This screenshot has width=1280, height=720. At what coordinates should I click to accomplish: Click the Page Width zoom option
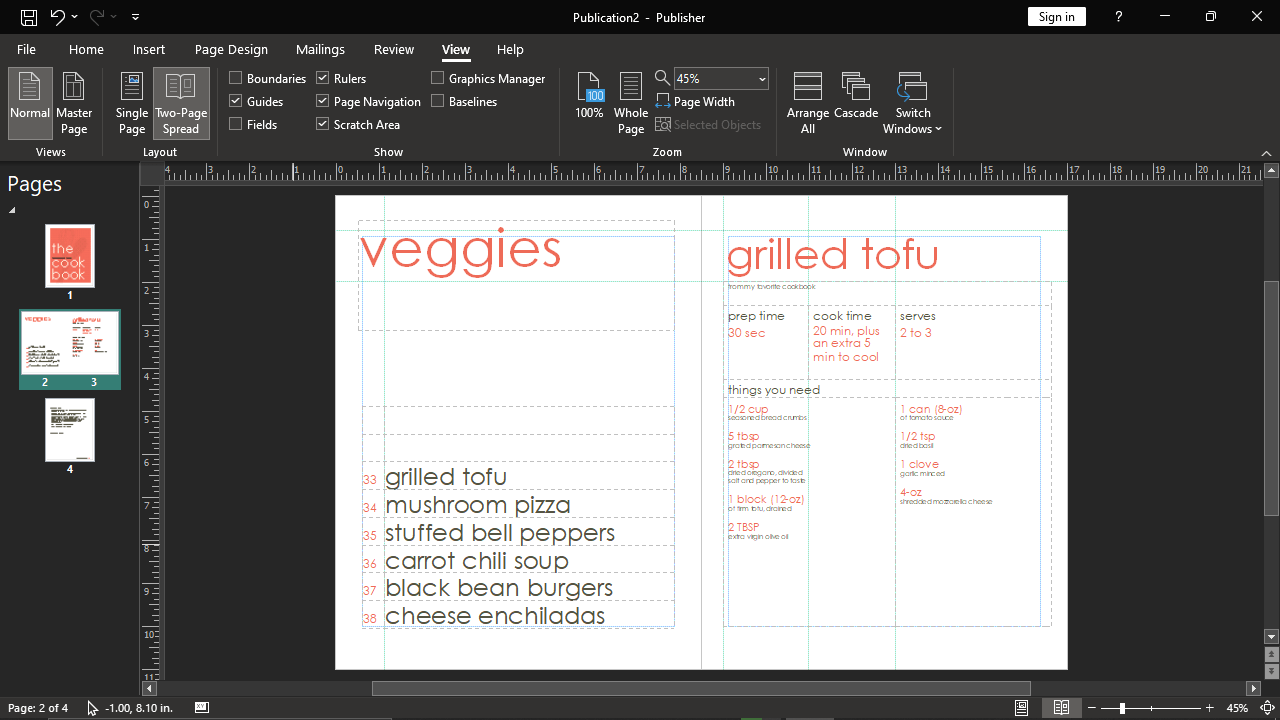click(696, 101)
